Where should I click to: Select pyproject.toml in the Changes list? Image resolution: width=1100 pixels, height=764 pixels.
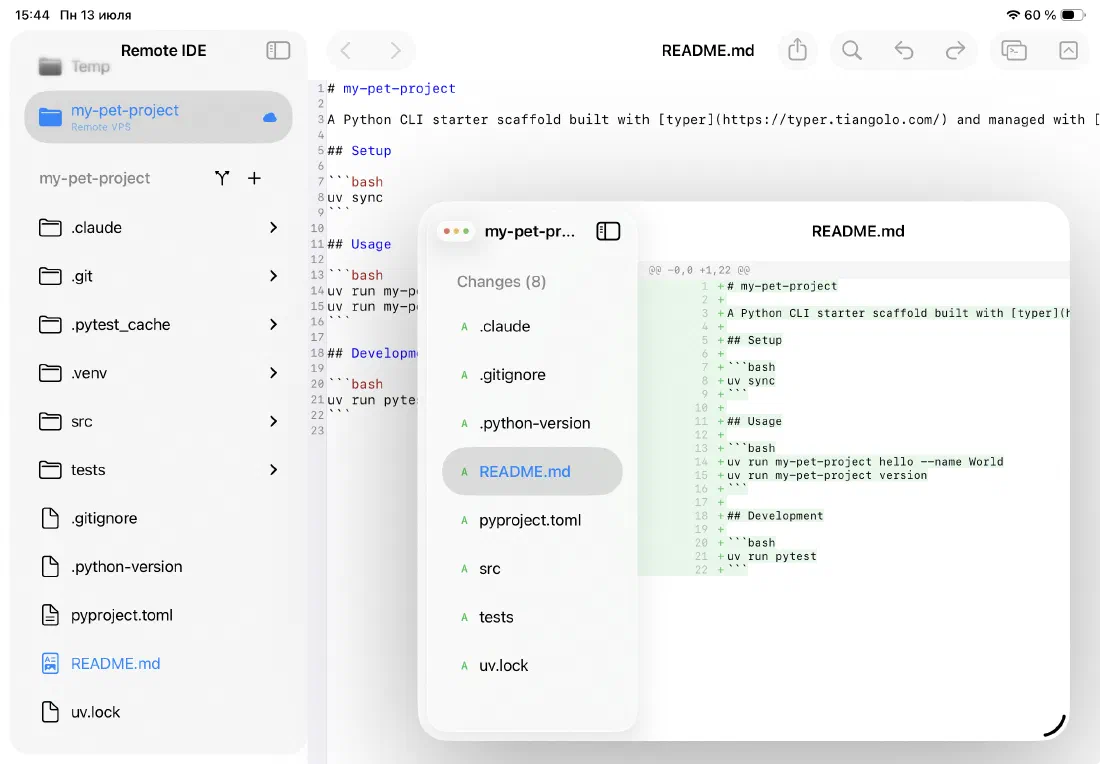[x=532, y=520]
